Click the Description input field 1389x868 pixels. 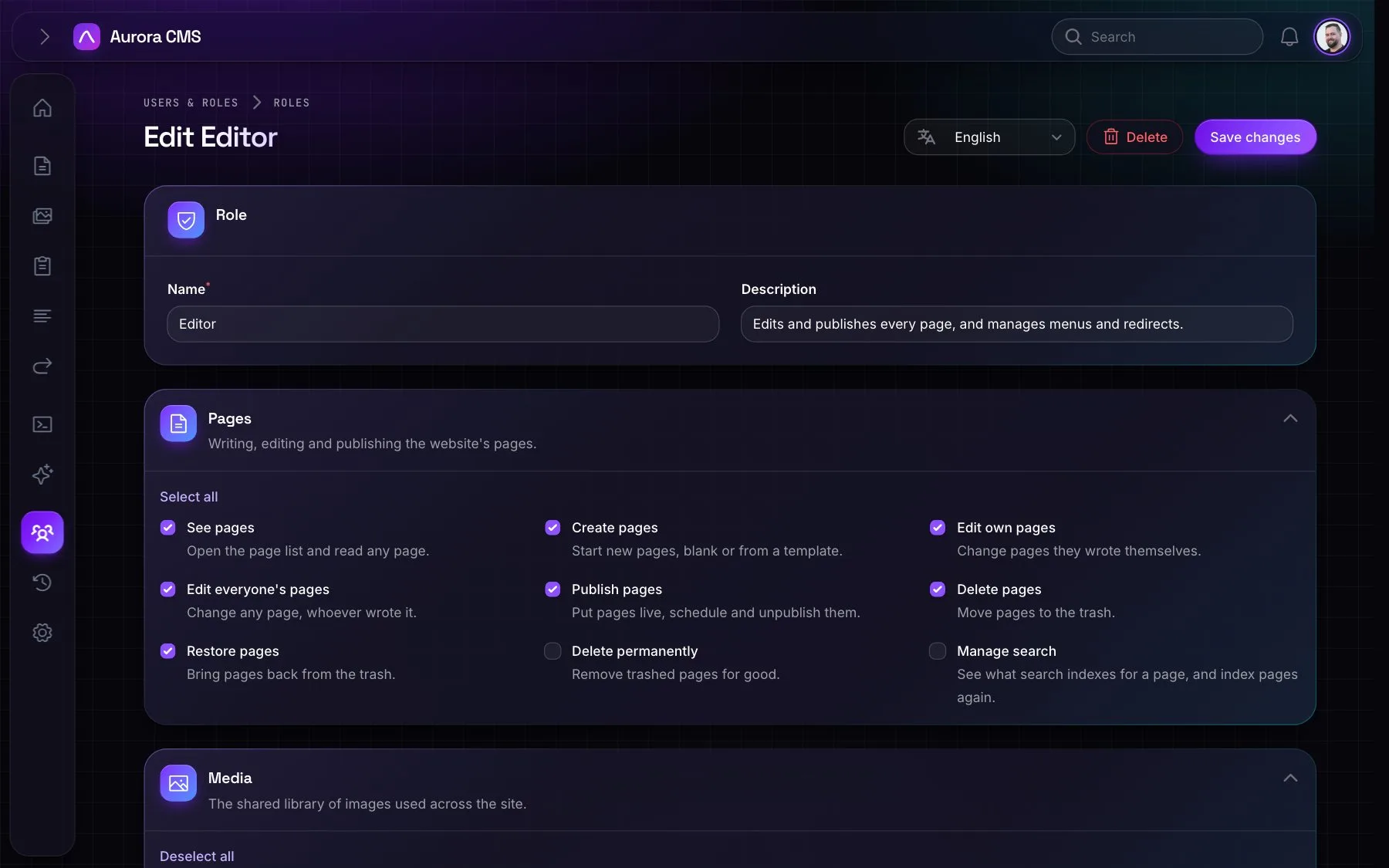pos(1017,324)
